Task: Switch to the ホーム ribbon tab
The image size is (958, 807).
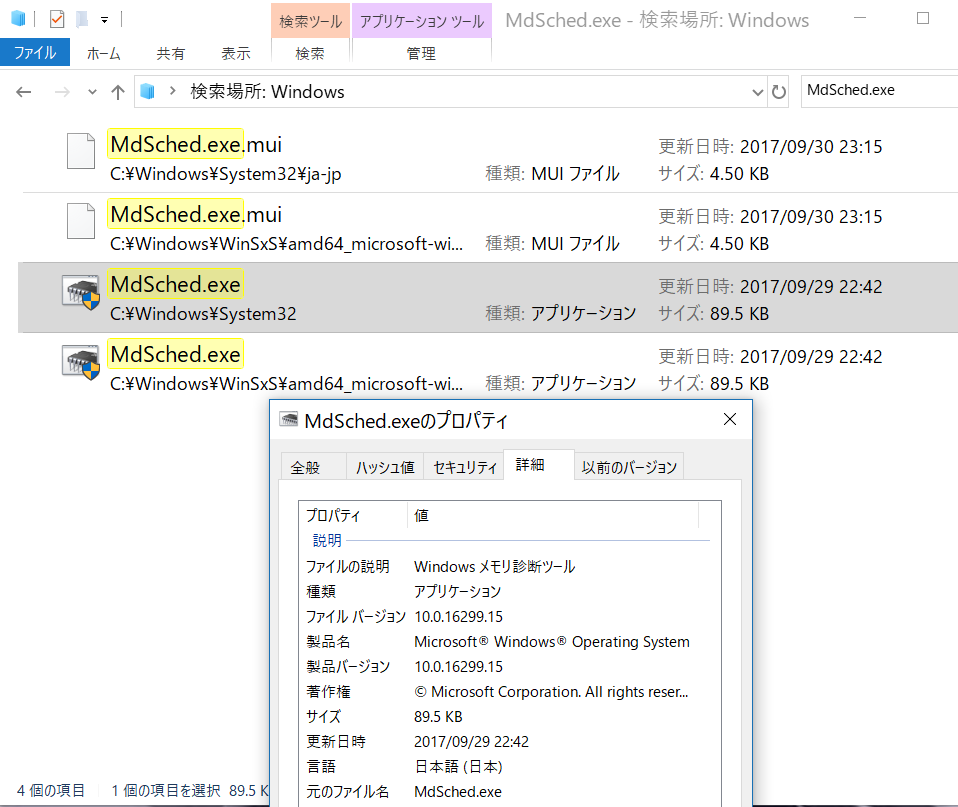Action: click(104, 54)
